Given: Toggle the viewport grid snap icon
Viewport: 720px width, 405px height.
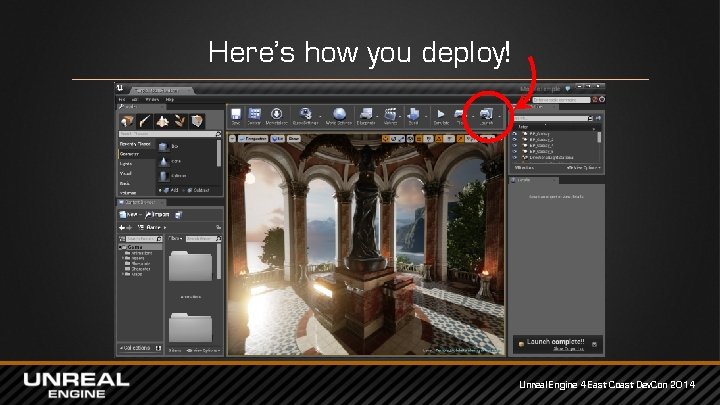Looking at the screenshot, I should 419,139.
